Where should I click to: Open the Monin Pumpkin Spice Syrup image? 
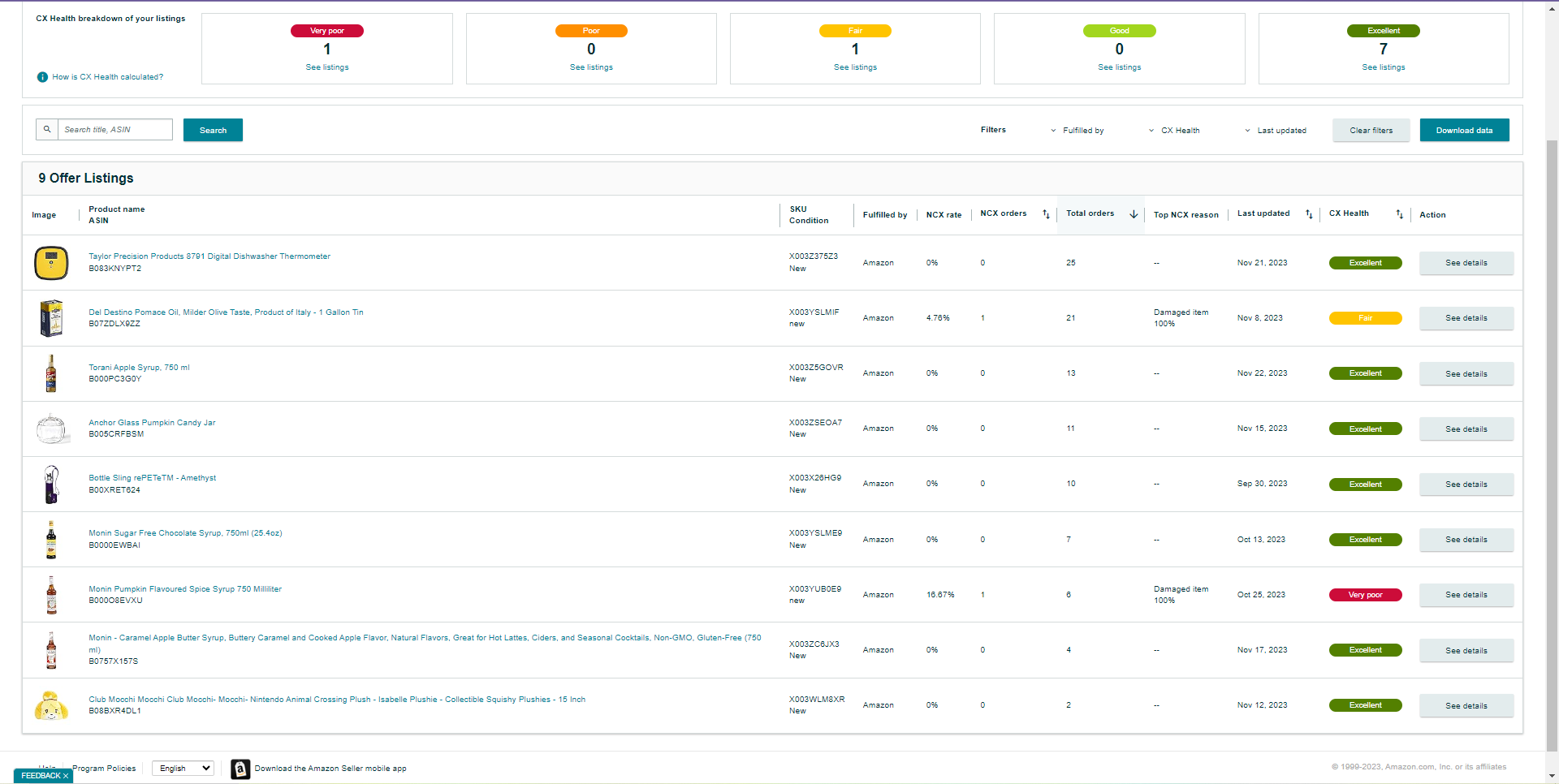pos(51,595)
